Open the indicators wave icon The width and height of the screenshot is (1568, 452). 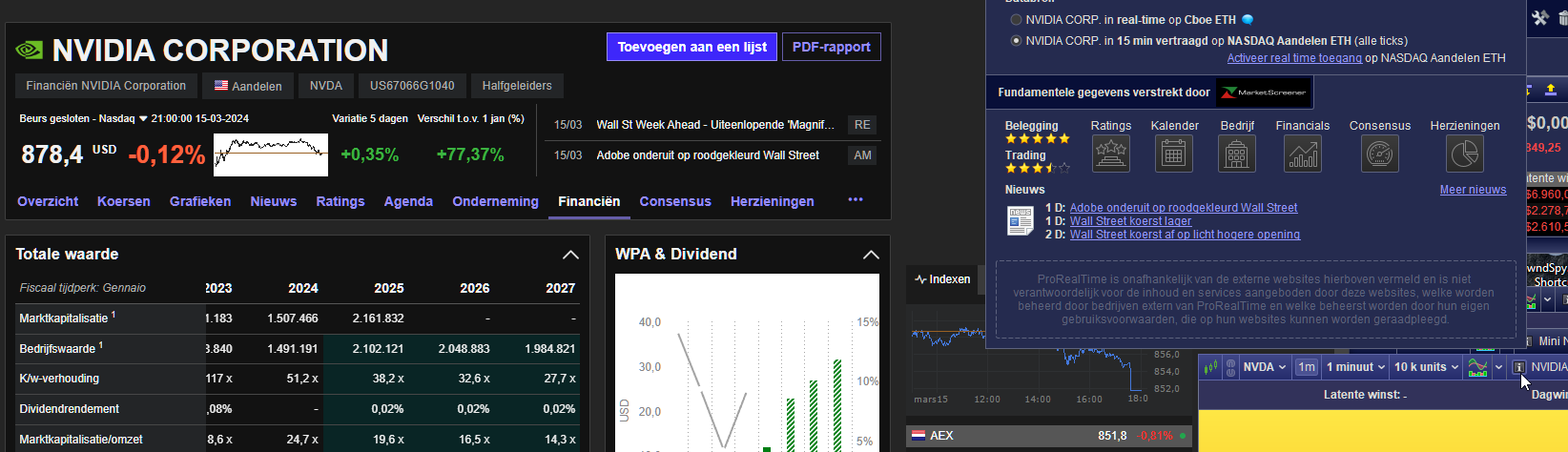coord(1477,367)
